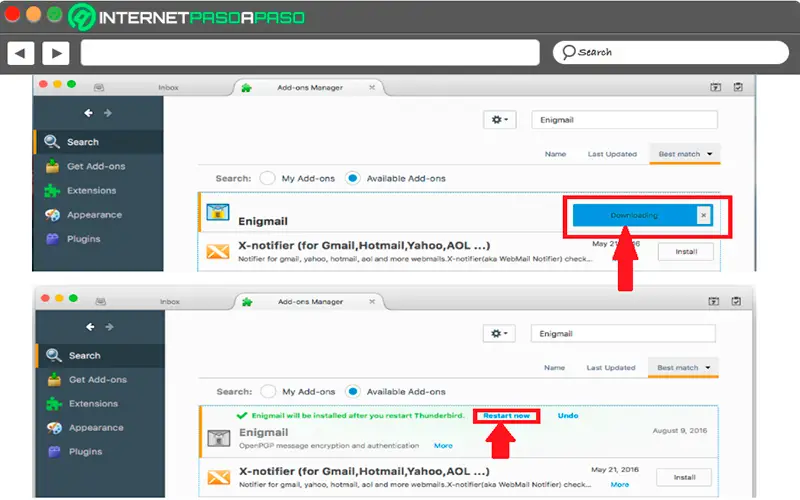800x500 pixels.
Task: Select My Add-ons radio in lower window
Action: (x=268, y=392)
